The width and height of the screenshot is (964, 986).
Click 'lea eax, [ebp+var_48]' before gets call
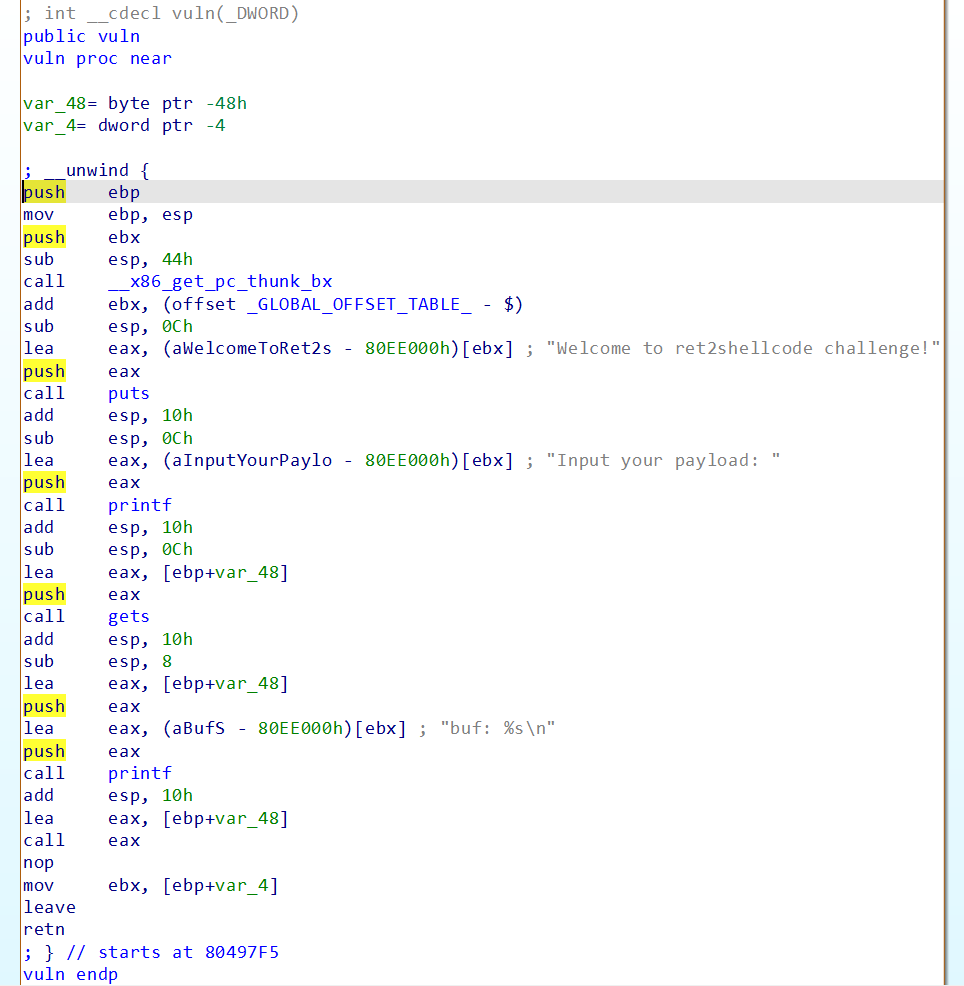[155, 572]
